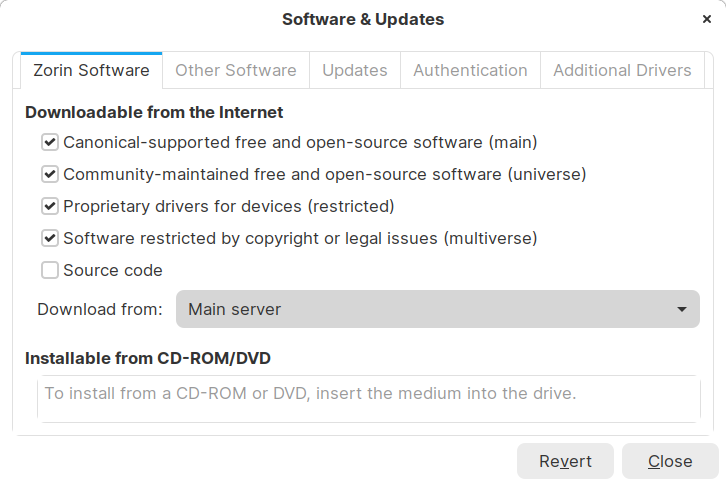
Task: Click the Proprietary drivers for devices label
Action: [x=228, y=207]
